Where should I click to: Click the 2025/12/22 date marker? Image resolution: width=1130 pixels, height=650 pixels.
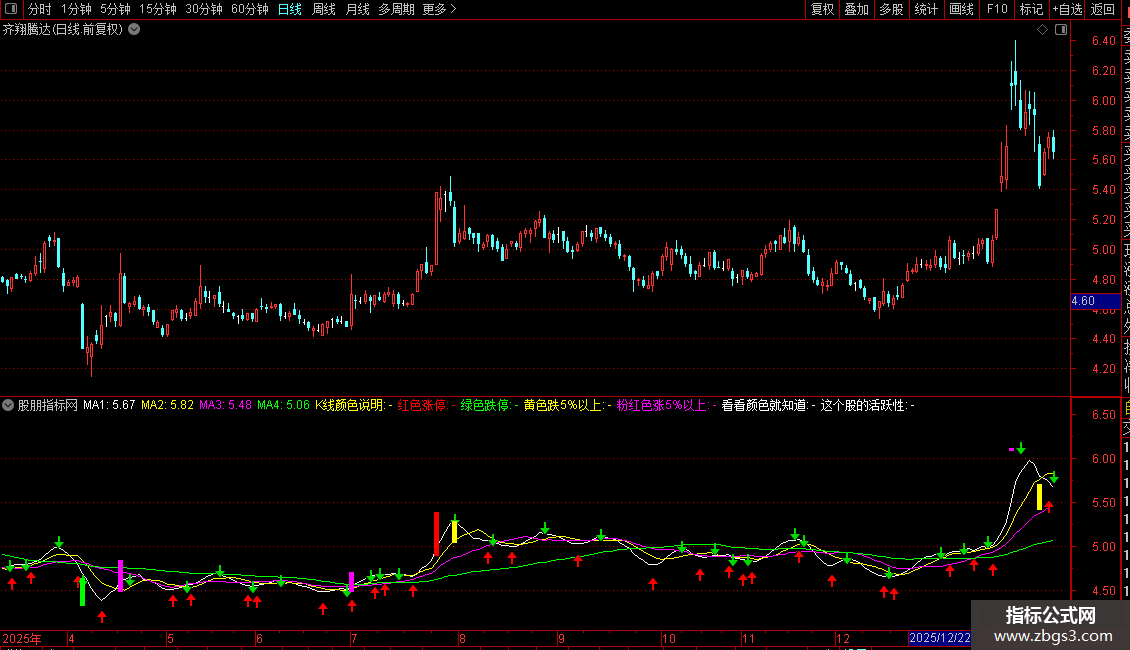coord(940,638)
